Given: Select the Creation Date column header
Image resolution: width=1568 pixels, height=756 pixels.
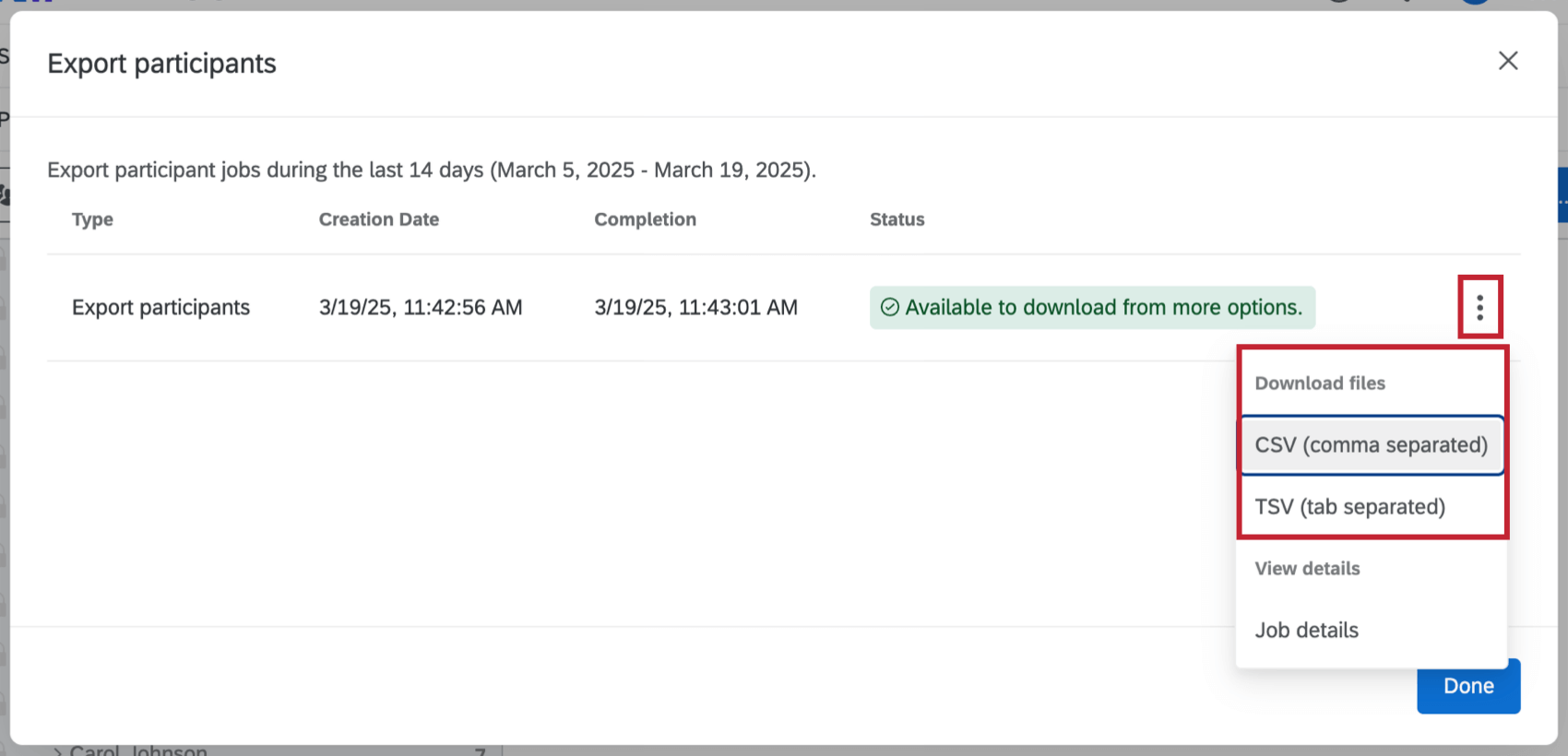Looking at the screenshot, I should (378, 219).
